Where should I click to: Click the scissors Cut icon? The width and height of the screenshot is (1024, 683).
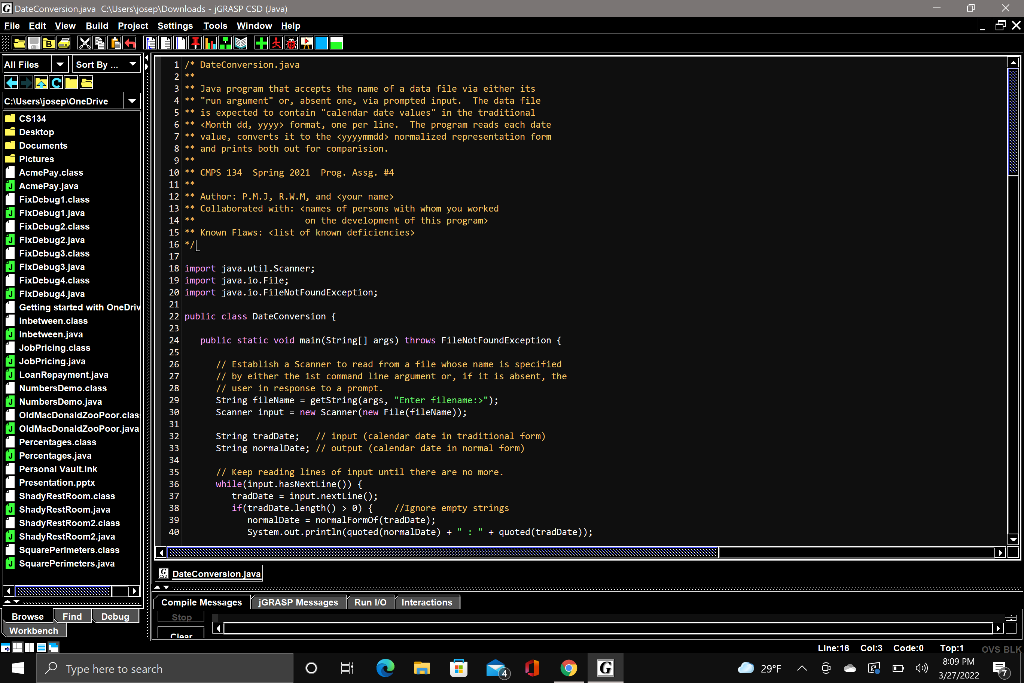point(85,44)
